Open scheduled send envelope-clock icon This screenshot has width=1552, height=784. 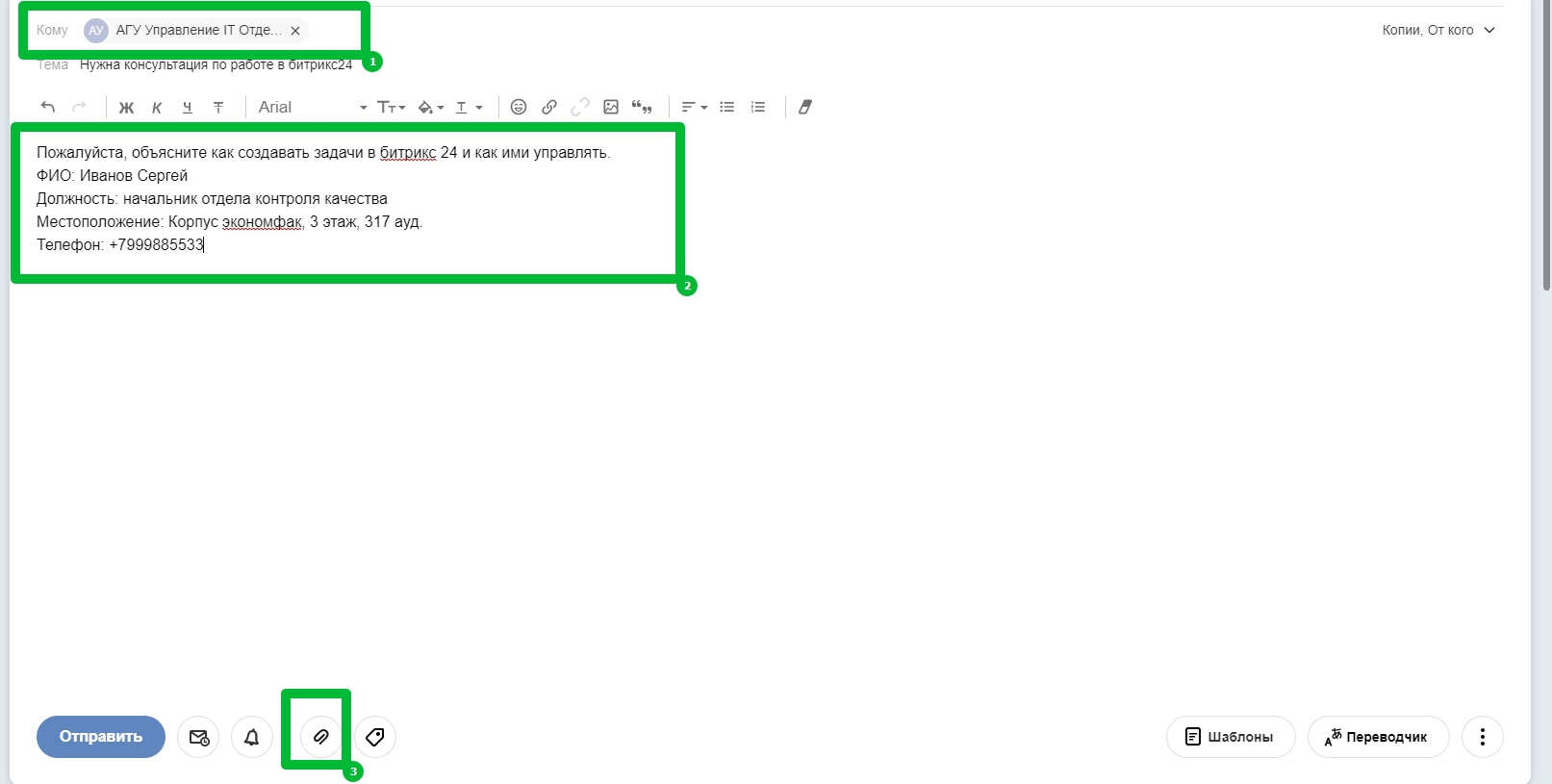[198, 737]
